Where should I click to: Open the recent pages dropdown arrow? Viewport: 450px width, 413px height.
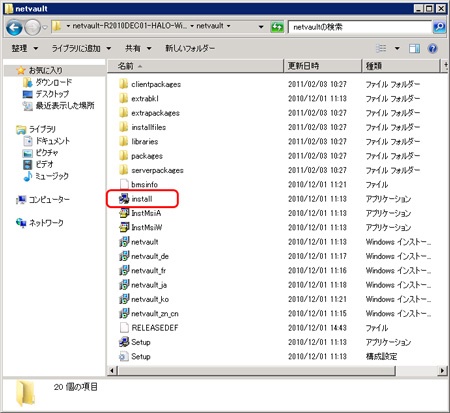[x=45, y=28]
